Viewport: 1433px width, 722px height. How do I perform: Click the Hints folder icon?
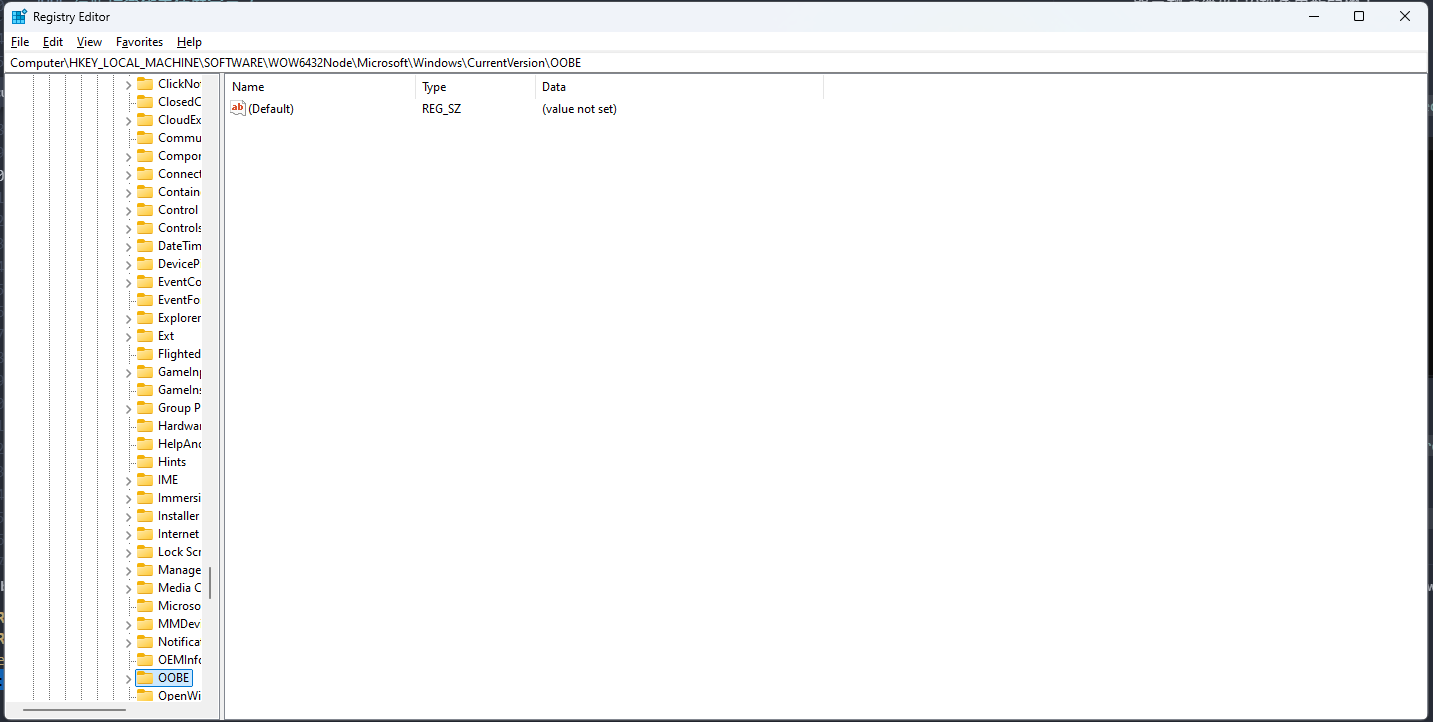144,461
